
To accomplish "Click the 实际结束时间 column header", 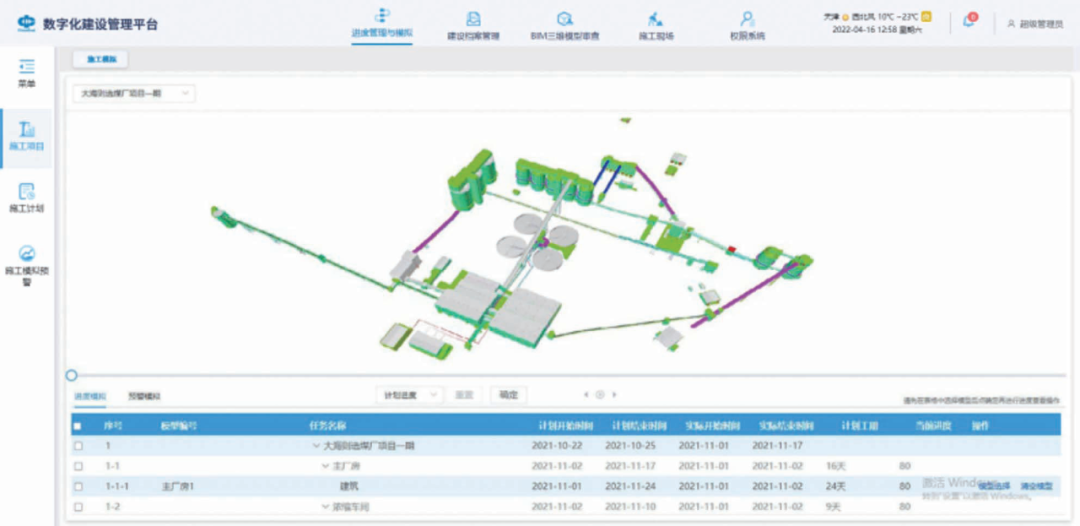I will pos(787,426).
